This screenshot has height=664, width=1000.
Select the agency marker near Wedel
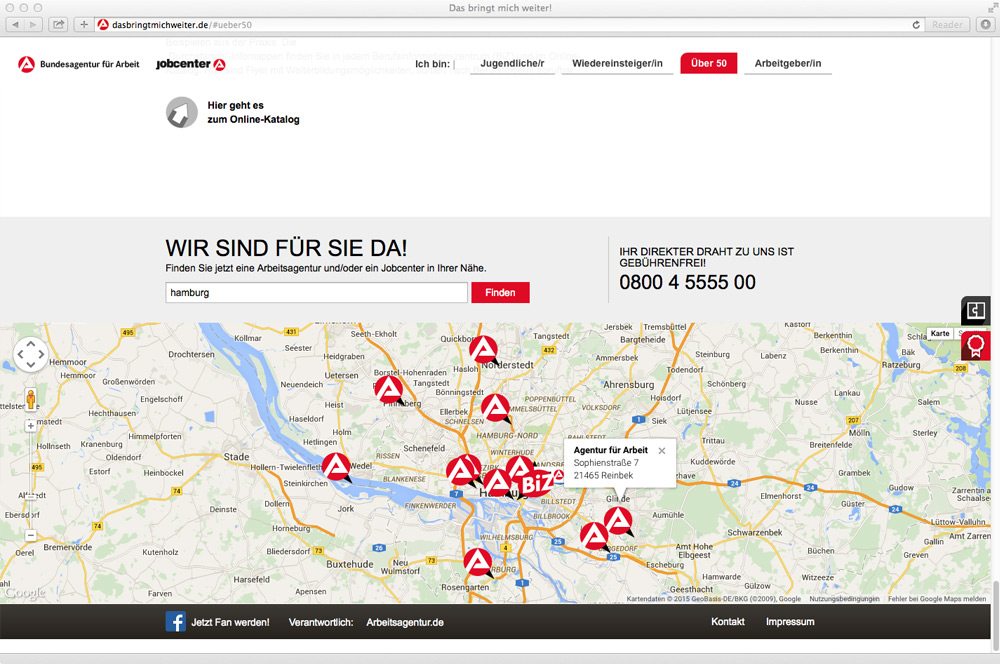tap(336, 466)
